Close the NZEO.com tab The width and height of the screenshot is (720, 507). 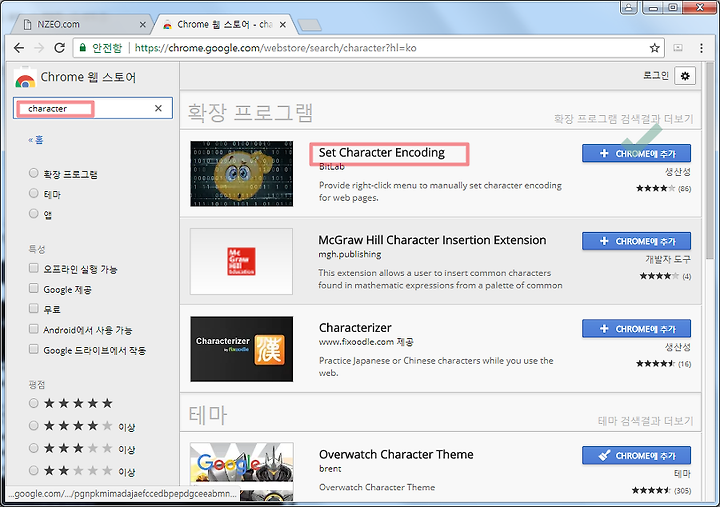click(x=143, y=25)
